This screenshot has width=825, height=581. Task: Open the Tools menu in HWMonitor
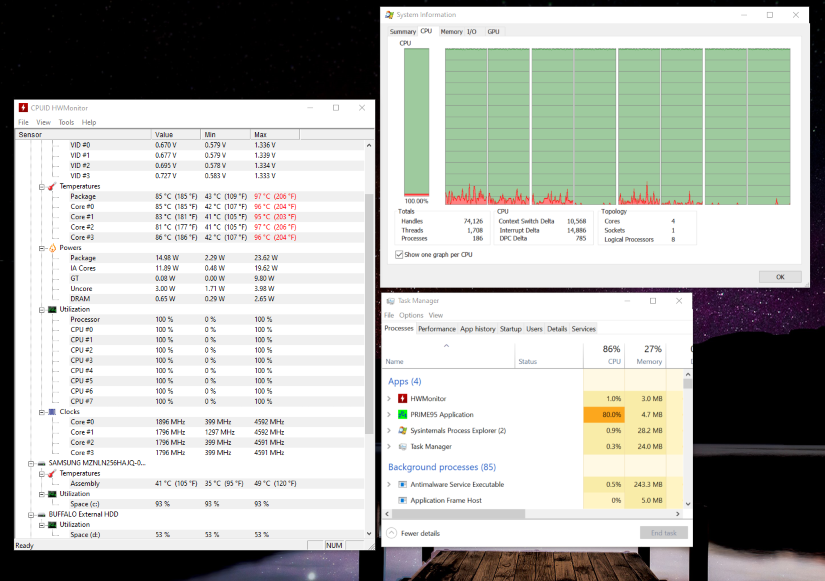click(66, 122)
